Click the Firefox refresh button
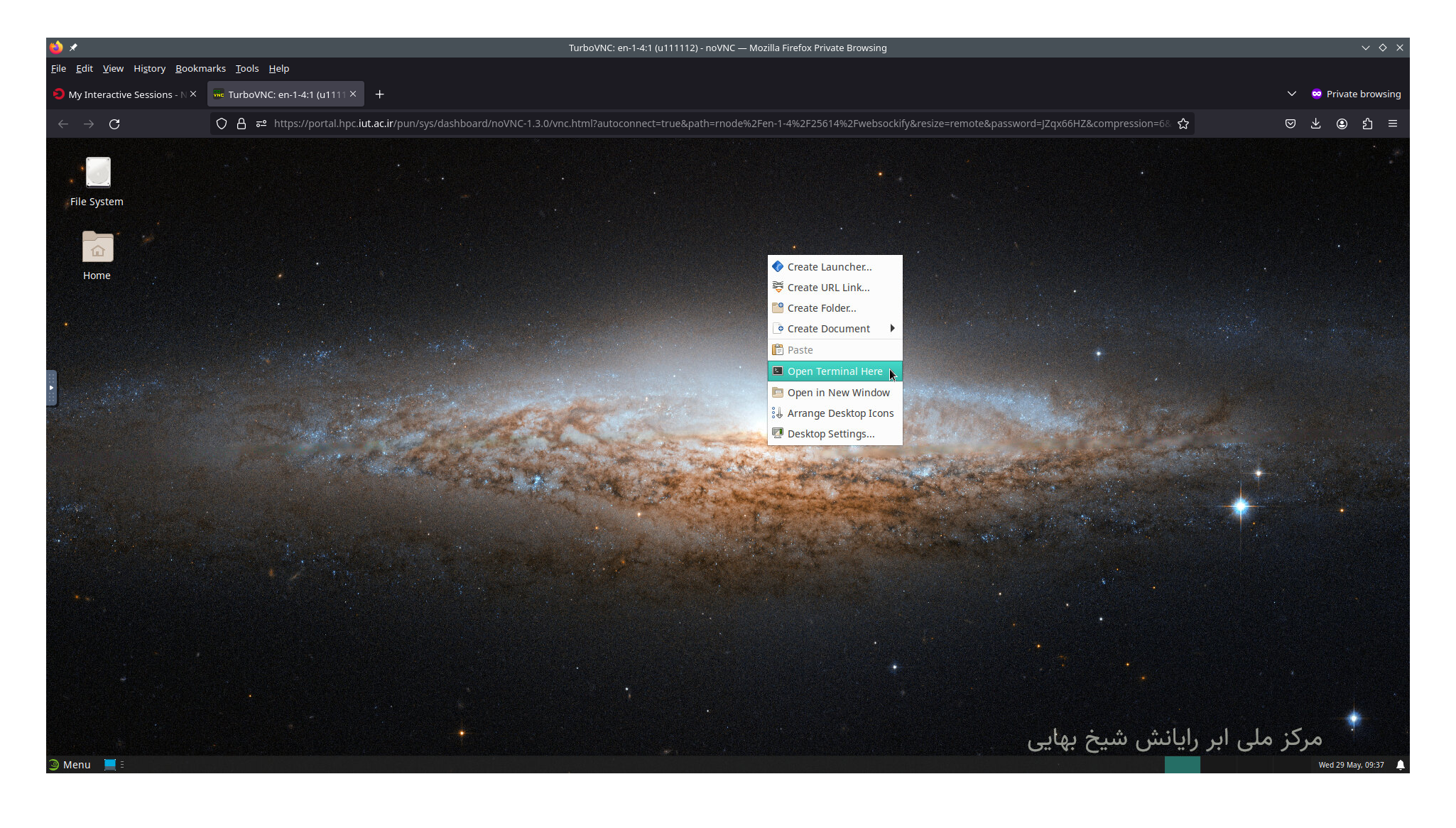Image resolution: width=1456 pixels, height=828 pixels. (115, 123)
